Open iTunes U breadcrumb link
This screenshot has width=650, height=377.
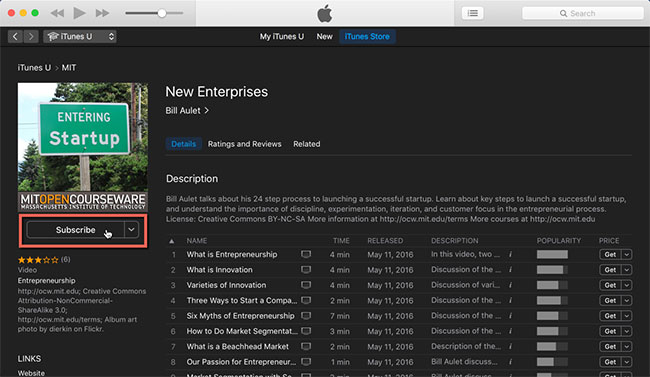(34, 68)
